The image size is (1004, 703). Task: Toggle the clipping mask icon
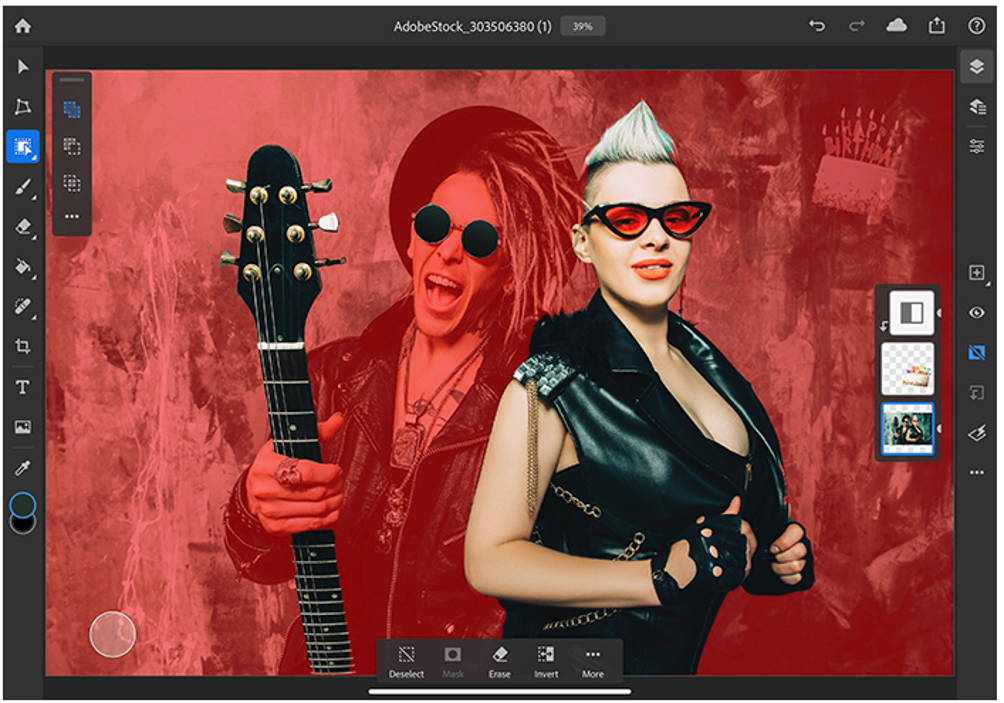[976, 393]
